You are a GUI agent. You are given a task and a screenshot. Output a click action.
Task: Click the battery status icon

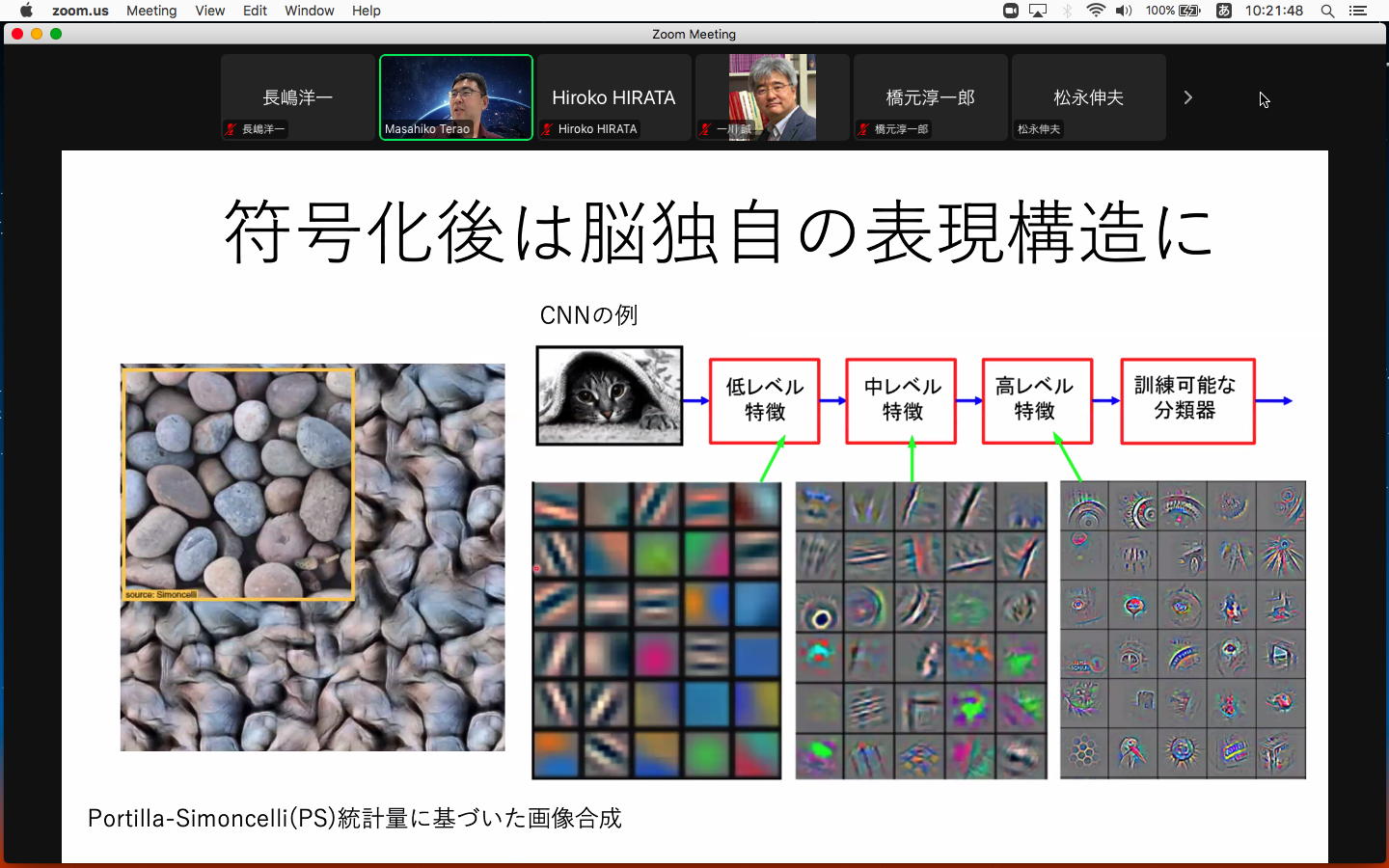[x=1173, y=11]
